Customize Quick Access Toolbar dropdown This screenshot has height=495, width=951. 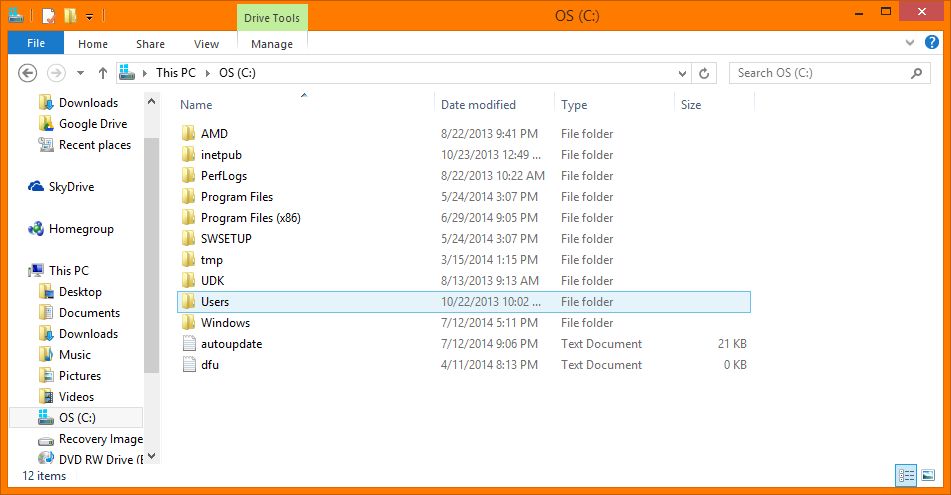[x=89, y=16]
